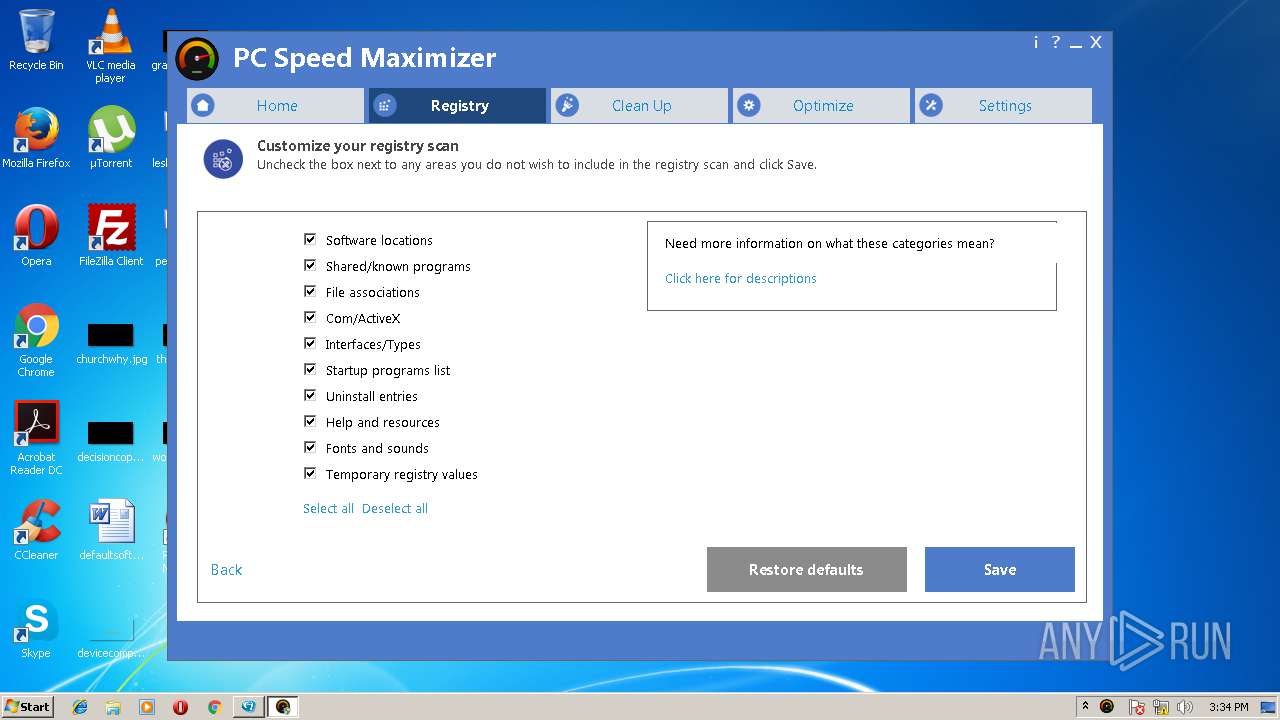
Task: Click the Clean Up broom icon
Action: point(567,105)
